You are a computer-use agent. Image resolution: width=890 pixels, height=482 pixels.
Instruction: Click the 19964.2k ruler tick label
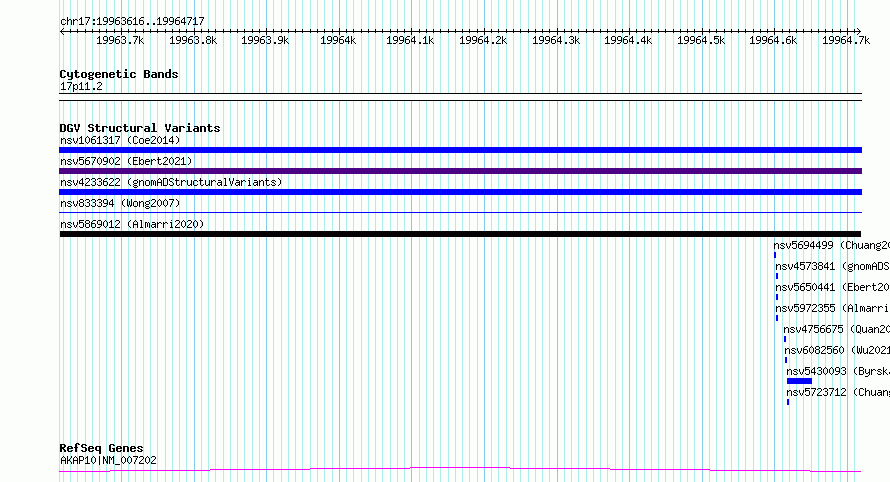(483, 40)
